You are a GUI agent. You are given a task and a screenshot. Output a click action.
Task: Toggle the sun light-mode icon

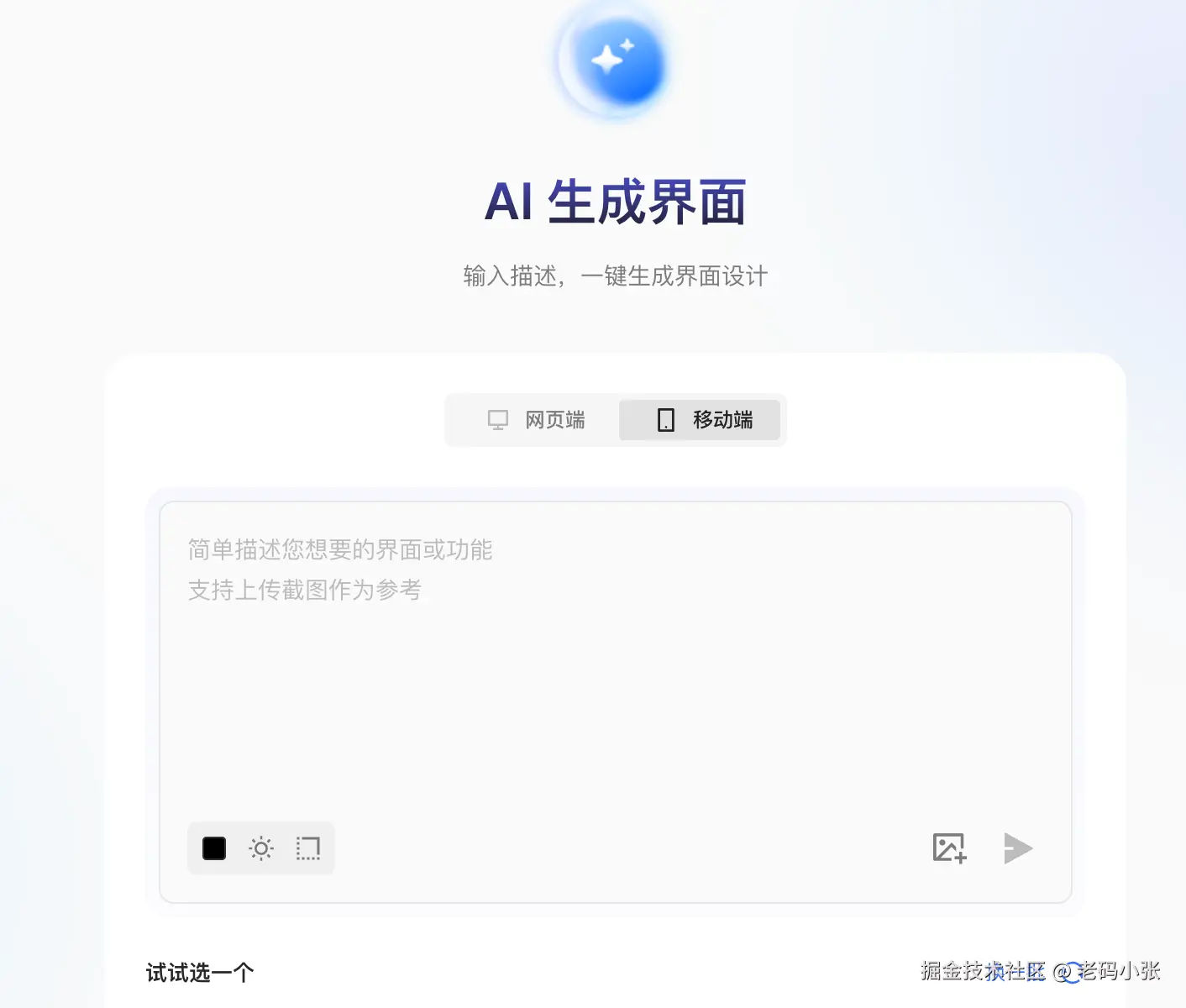(261, 848)
